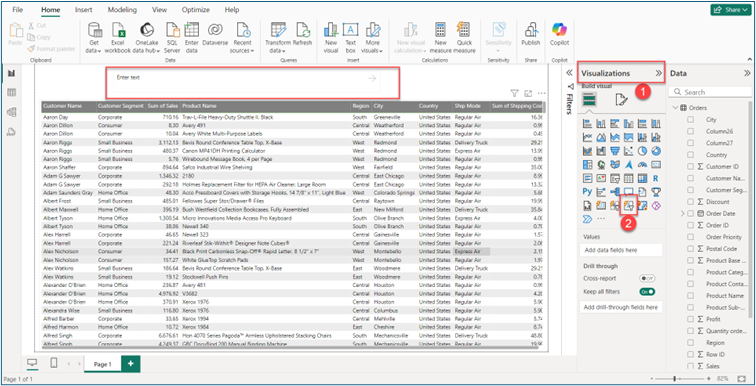This screenshot has height=386, width=756.
Task: Switch to Table view in left sidebar
Action: 12,93
